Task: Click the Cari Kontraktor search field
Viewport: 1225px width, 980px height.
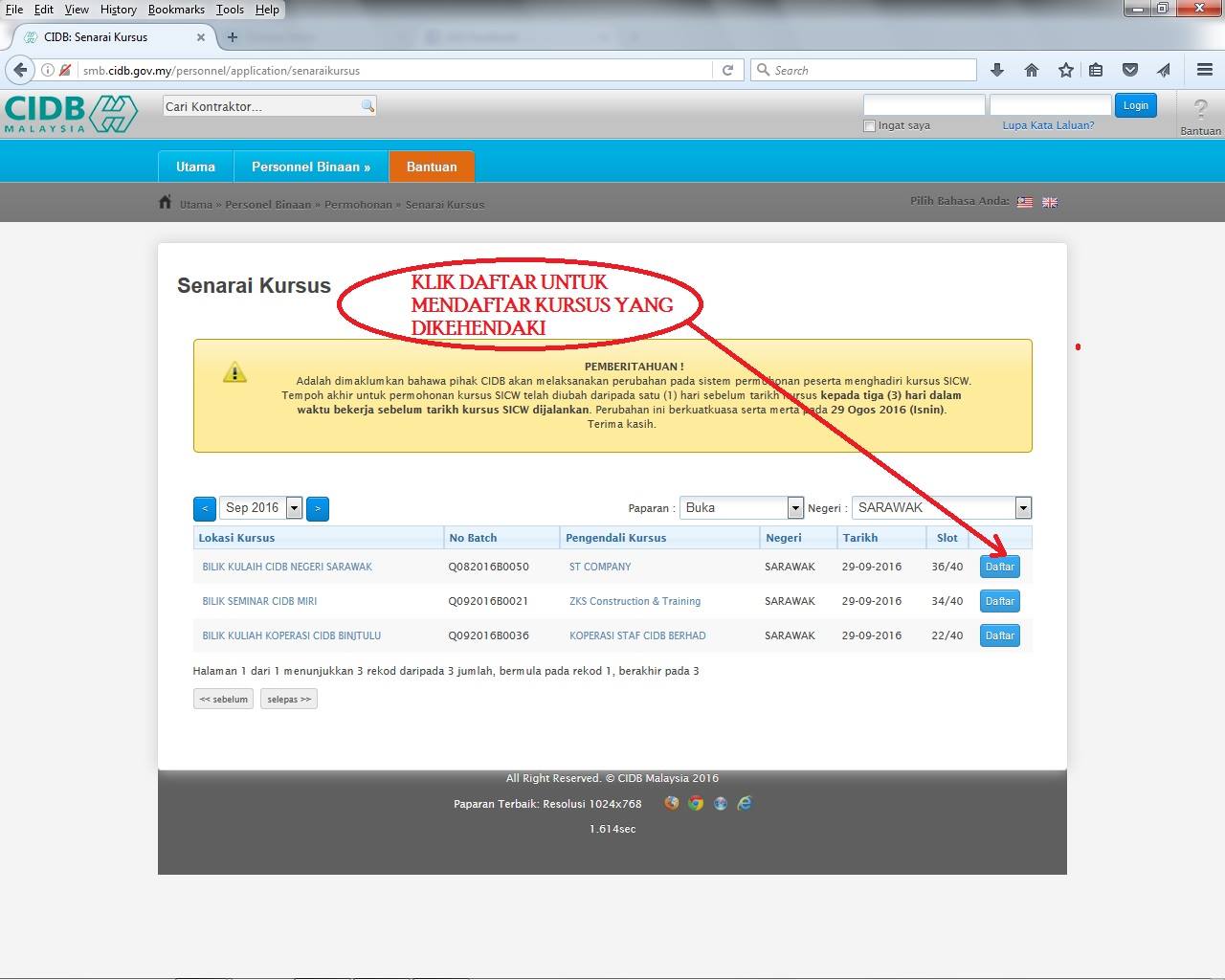Action: click(x=261, y=106)
